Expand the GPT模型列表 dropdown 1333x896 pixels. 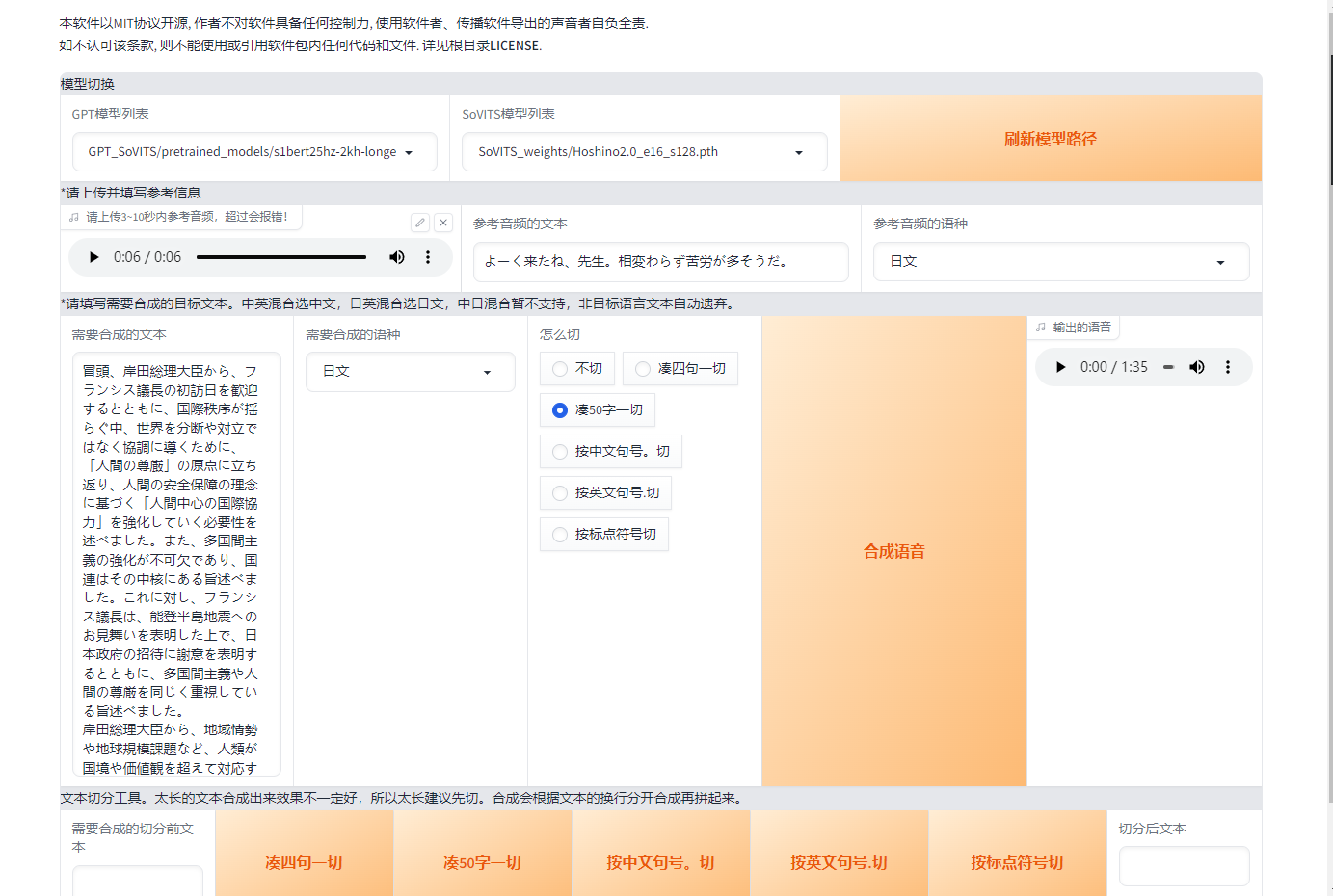[x=254, y=152]
